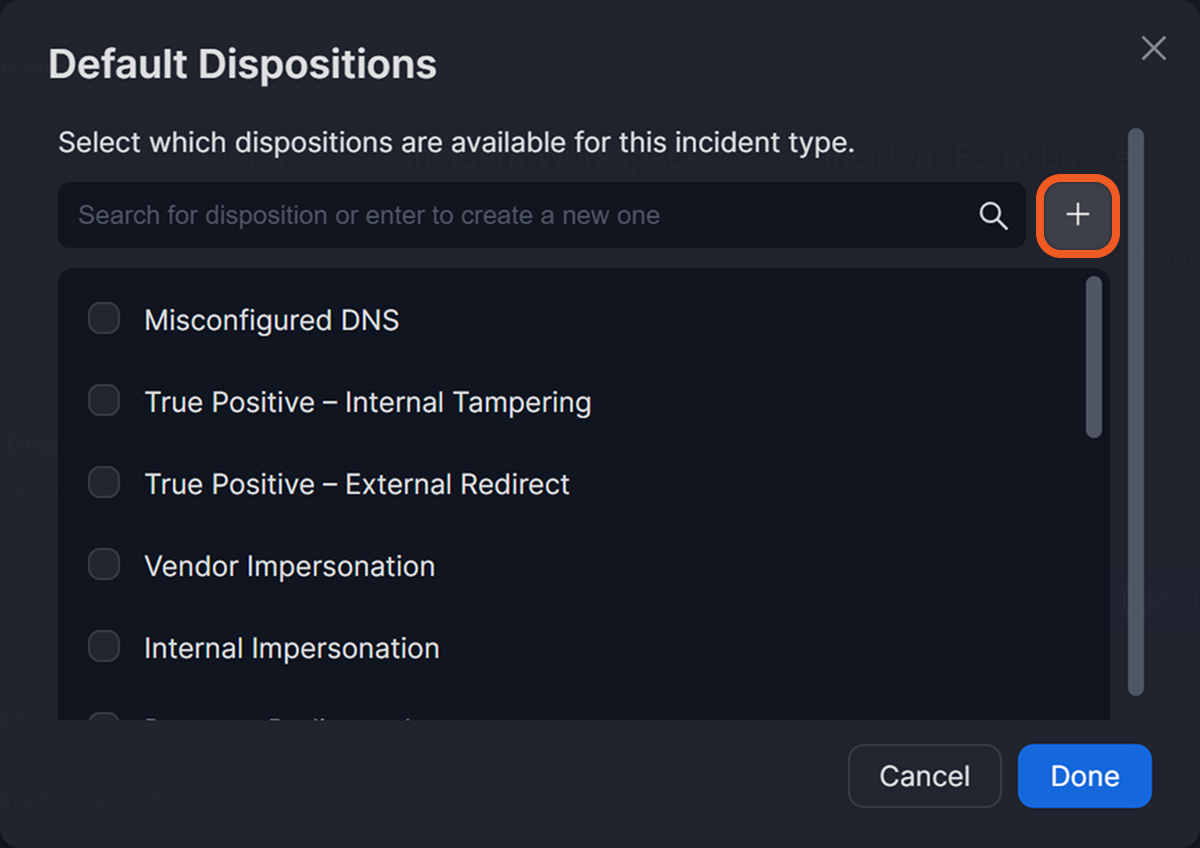This screenshot has height=848, width=1200.
Task: Click the 'Internal Impersonation' label text
Action: click(x=291, y=648)
